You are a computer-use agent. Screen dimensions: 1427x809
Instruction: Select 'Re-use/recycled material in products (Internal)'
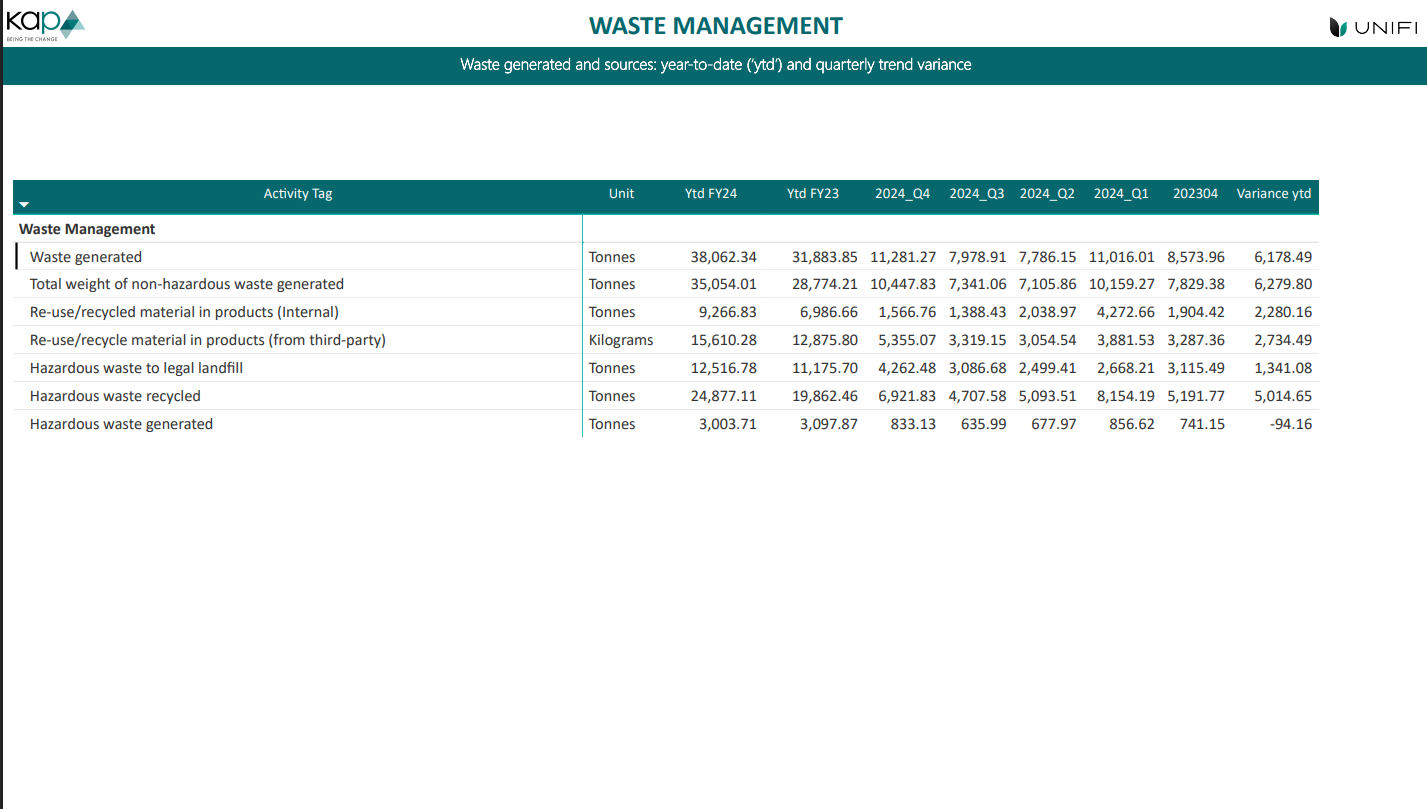point(184,313)
